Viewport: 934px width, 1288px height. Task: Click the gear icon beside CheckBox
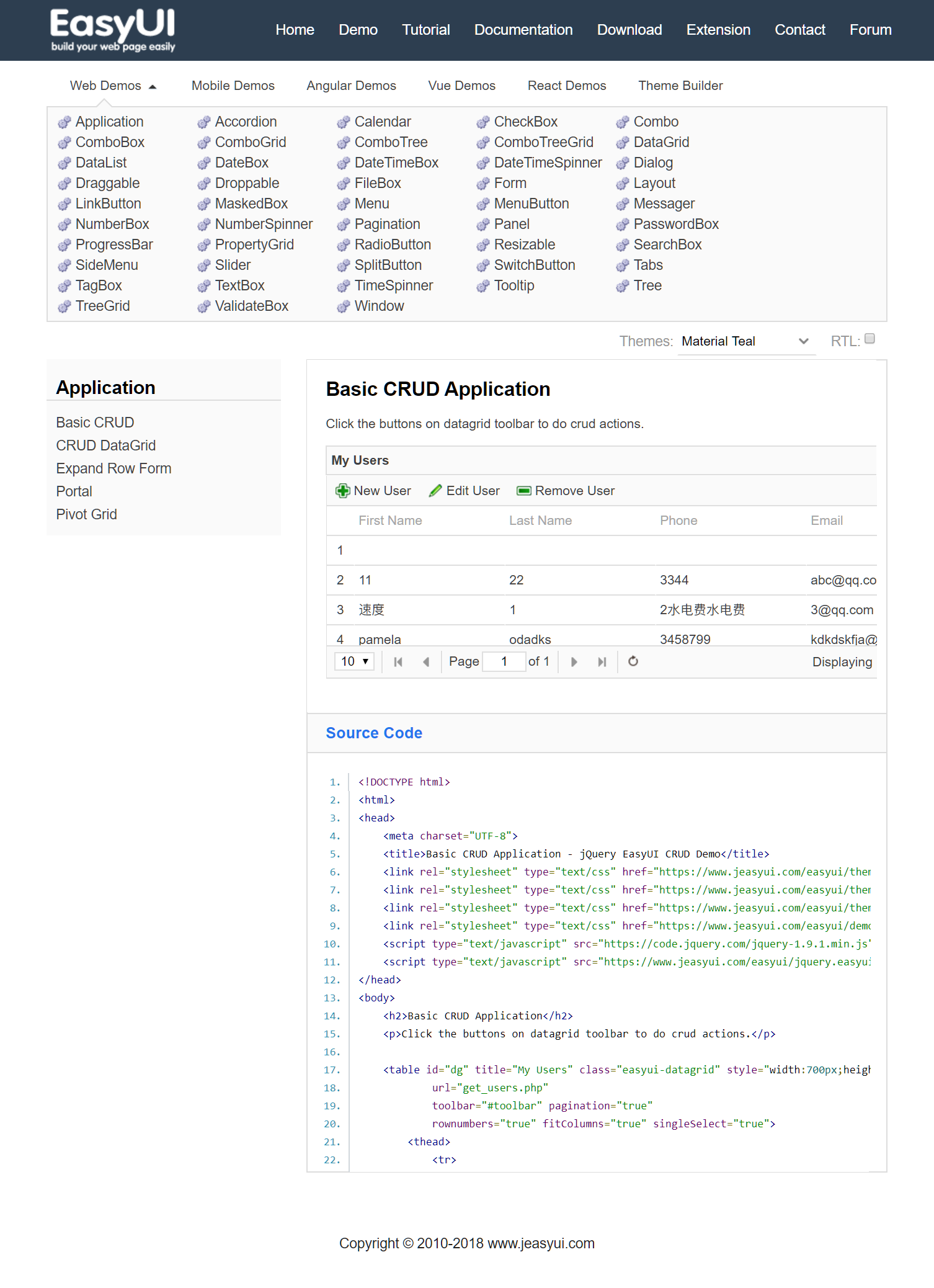(x=483, y=122)
